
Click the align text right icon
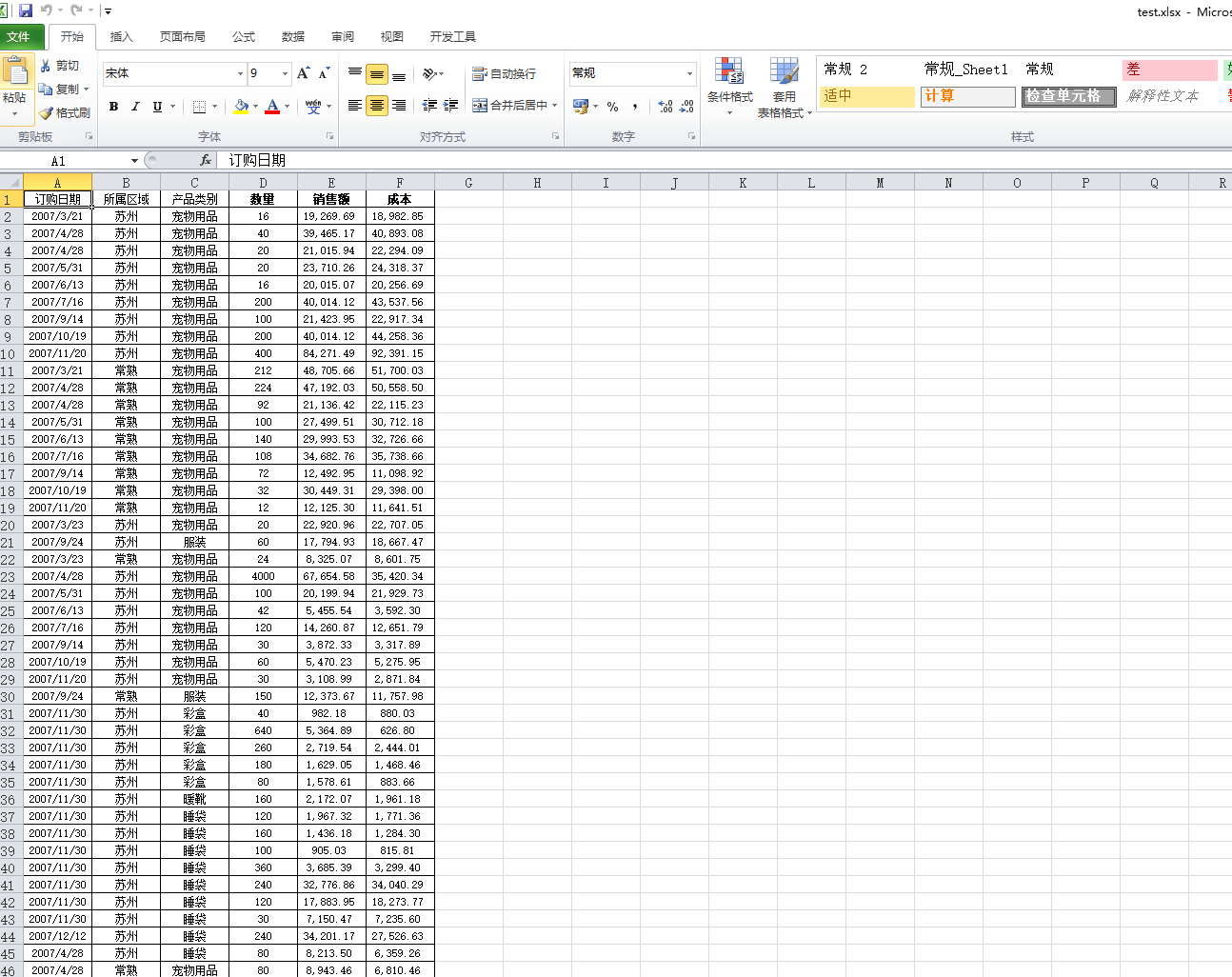tap(399, 106)
